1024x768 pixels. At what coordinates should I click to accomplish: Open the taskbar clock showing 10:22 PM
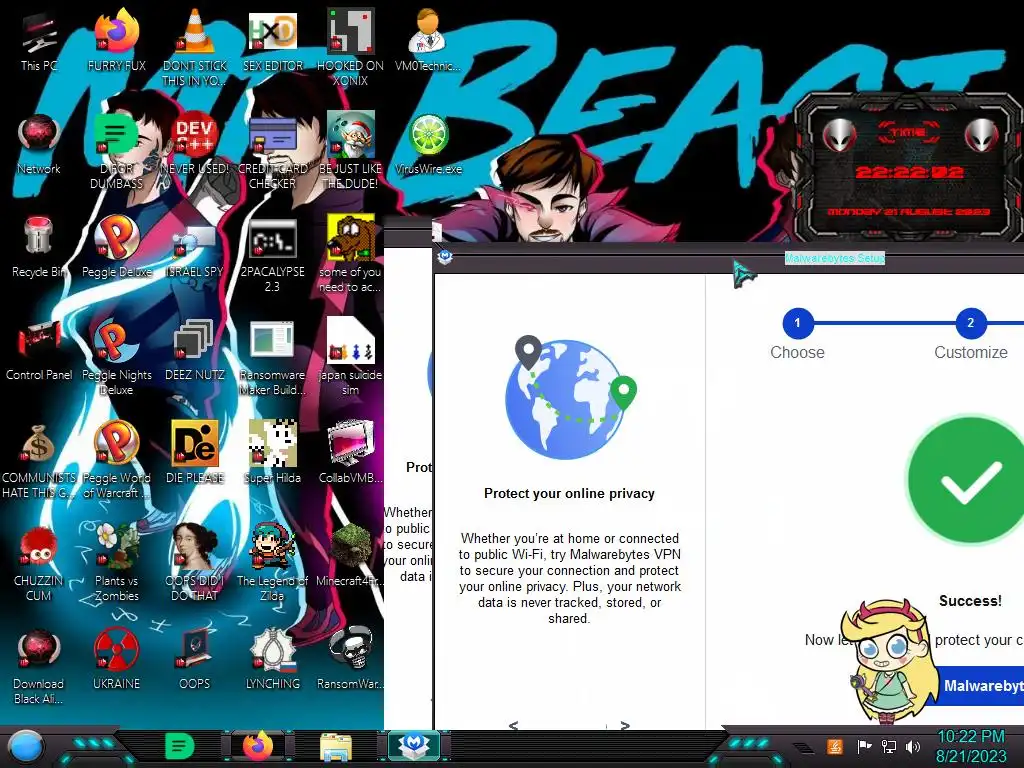(x=971, y=746)
